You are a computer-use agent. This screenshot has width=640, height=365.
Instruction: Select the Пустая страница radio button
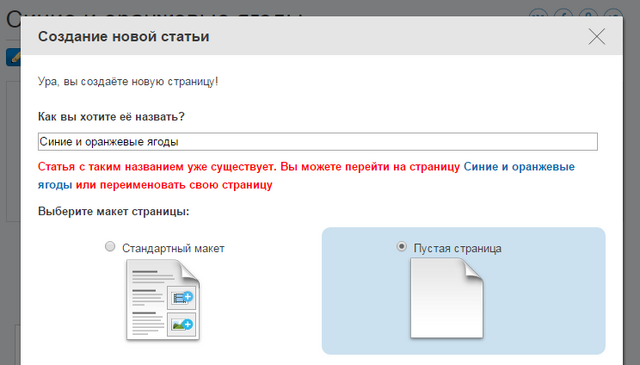tap(402, 247)
